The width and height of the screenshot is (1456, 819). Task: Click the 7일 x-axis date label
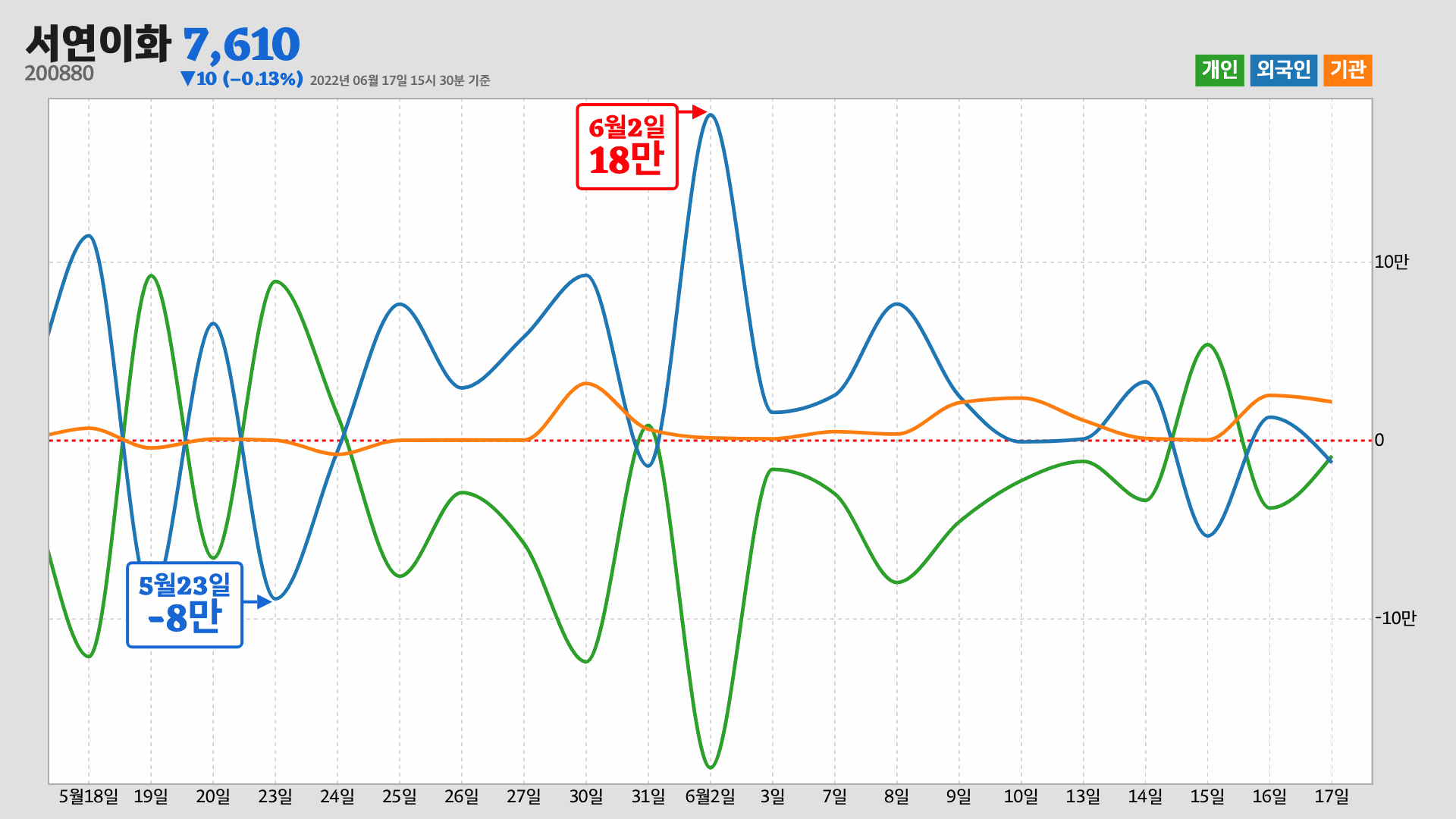(835, 796)
